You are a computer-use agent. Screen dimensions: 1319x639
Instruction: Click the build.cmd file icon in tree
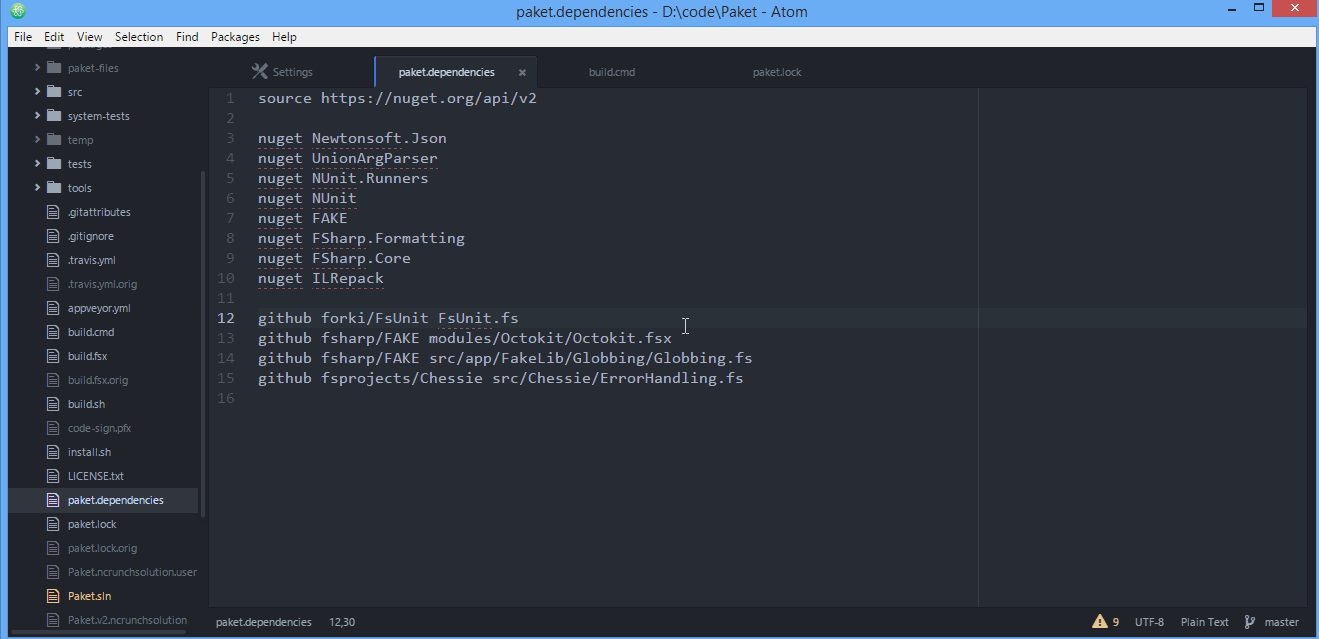(54, 332)
